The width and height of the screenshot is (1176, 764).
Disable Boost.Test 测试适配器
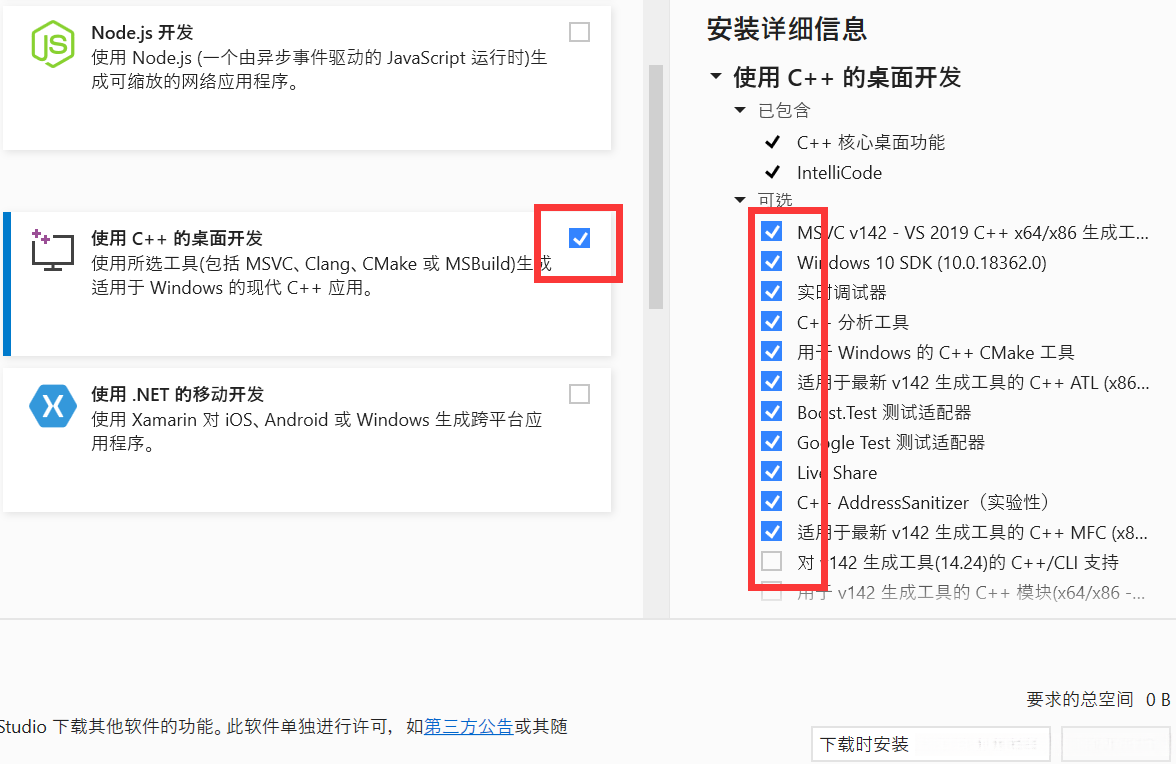click(771, 411)
